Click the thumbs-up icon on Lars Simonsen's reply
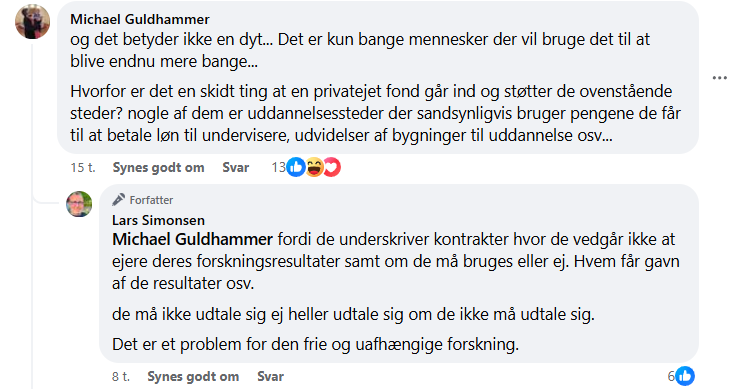740x389 pixels. point(685,376)
